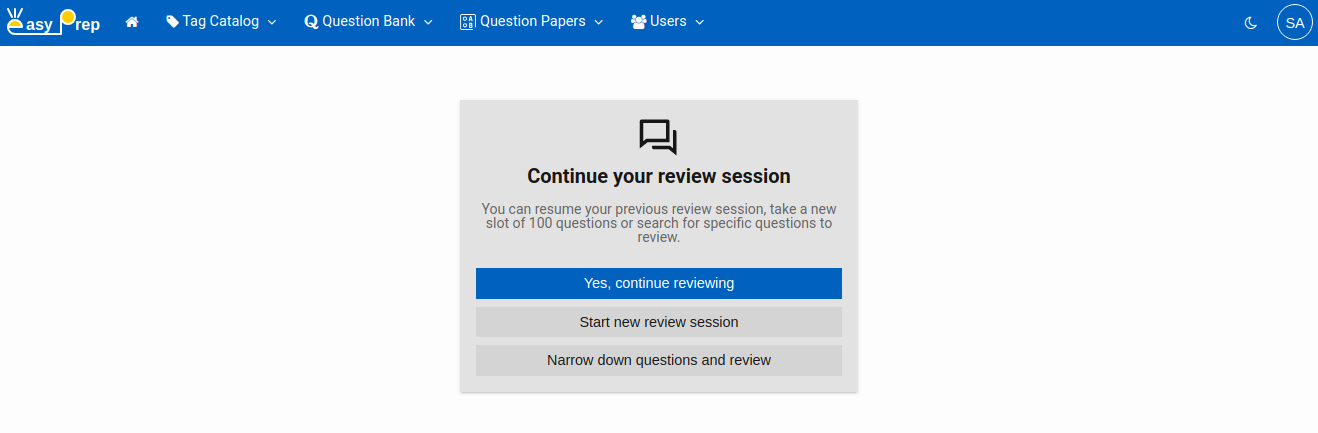Toggle dark mode moon icon

[1250, 22]
